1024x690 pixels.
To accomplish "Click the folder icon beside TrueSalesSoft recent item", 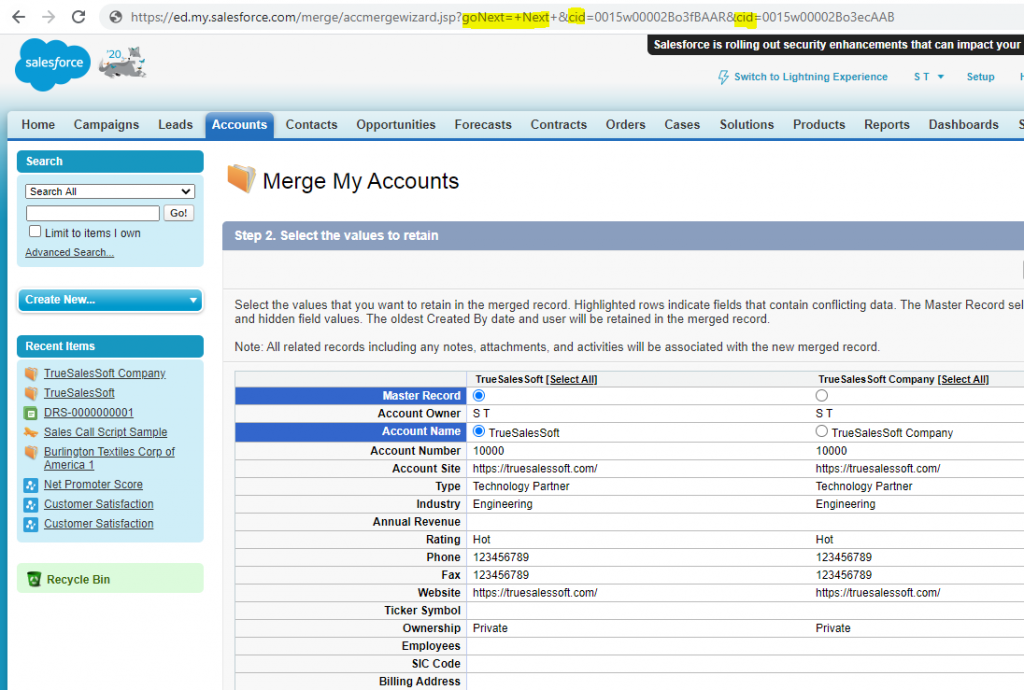I will pyautogui.click(x=31, y=393).
